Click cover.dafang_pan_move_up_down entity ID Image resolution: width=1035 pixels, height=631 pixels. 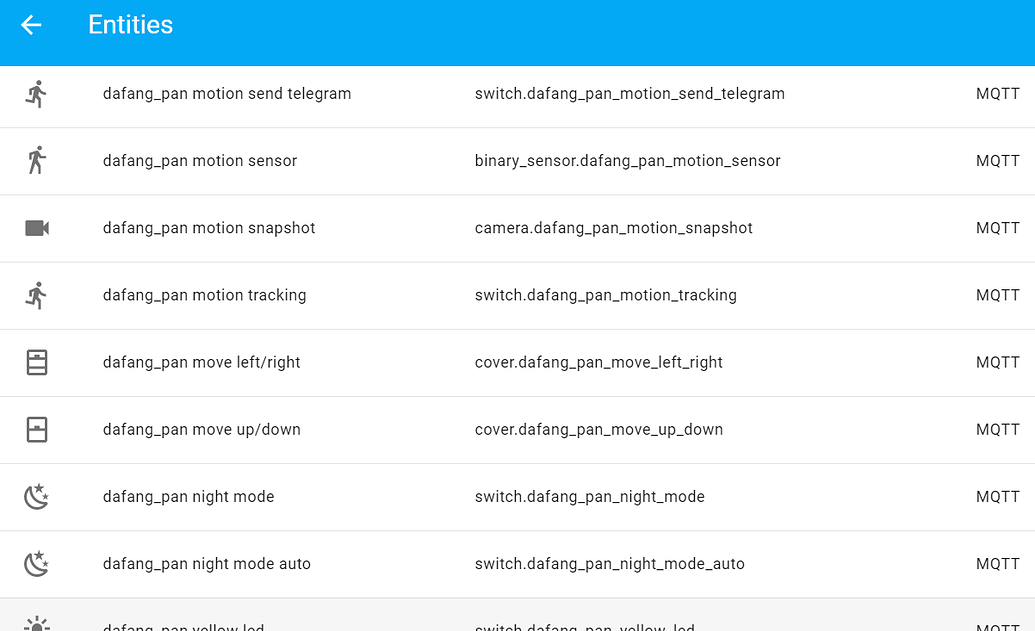pos(598,429)
